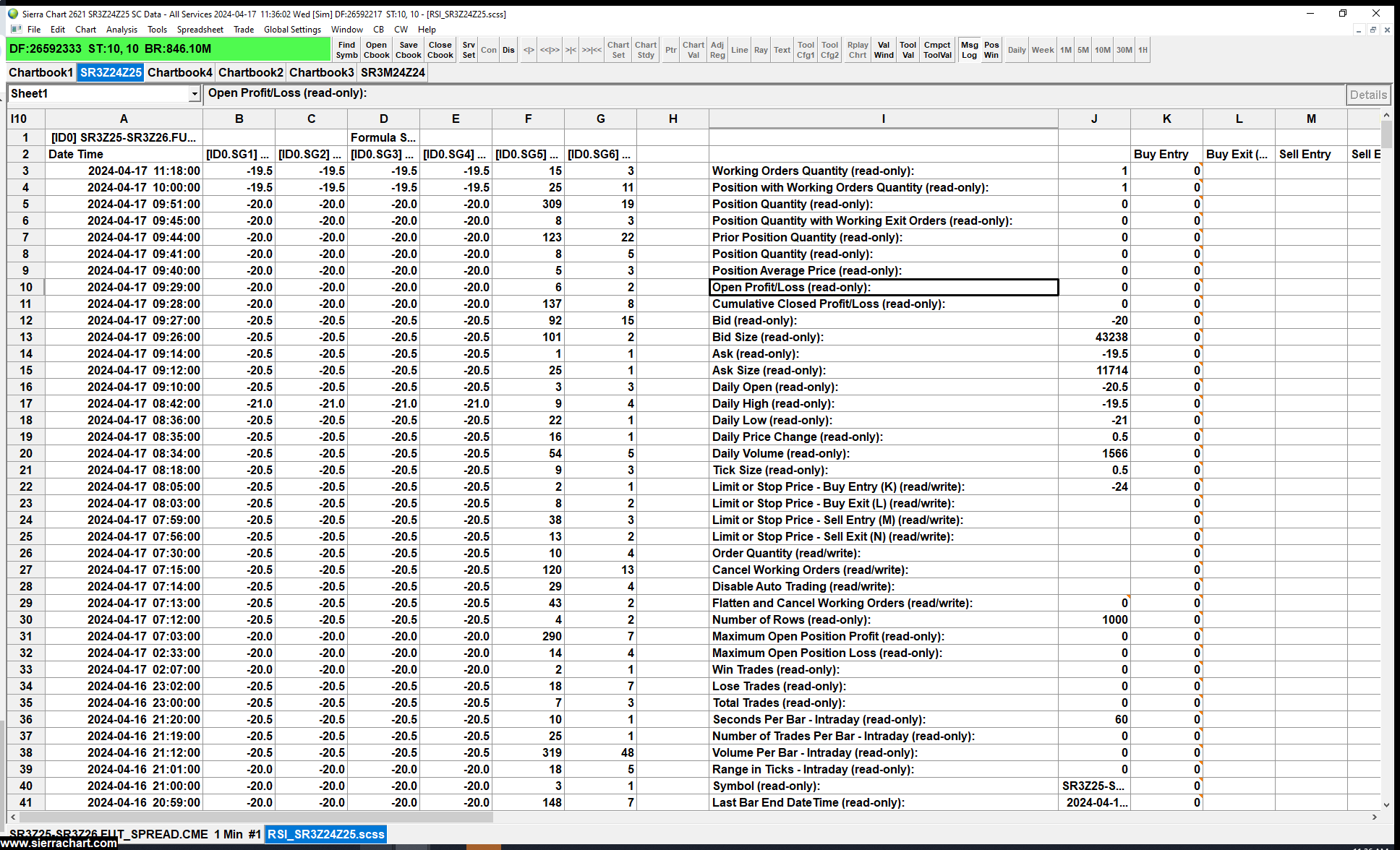Click the Details button

(1368, 95)
